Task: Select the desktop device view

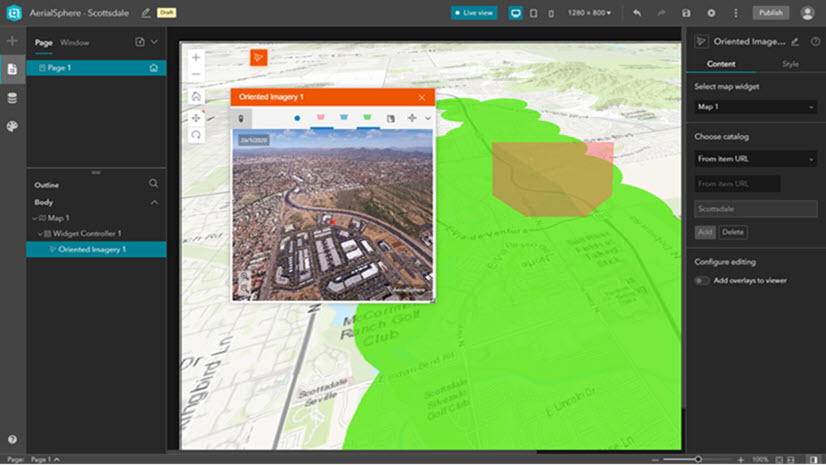Action: point(515,13)
